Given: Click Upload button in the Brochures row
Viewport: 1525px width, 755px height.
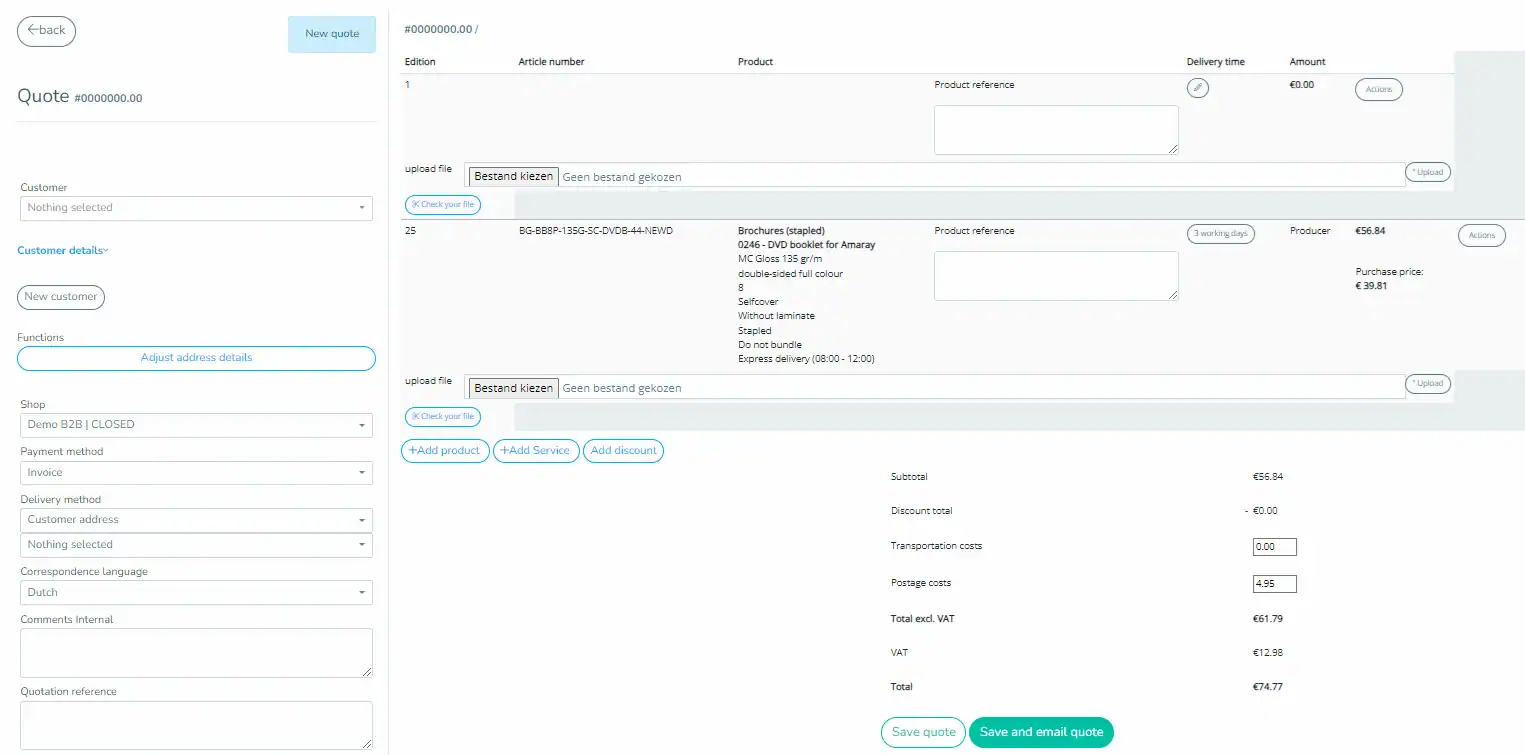Looking at the screenshot, I should (x=1428, y=383).
